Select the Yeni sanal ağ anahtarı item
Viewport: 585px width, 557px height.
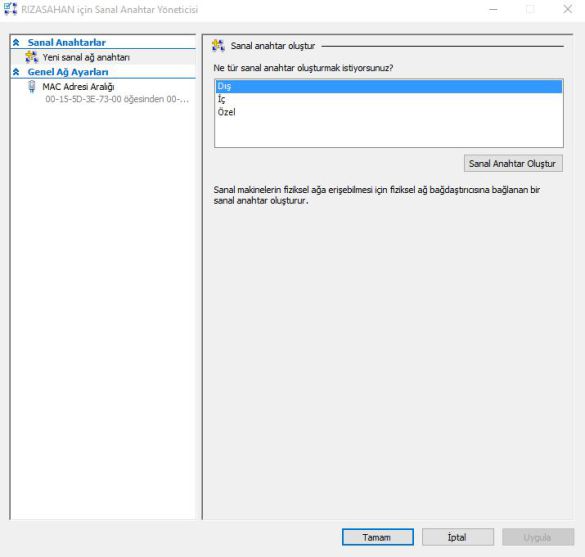103,57
